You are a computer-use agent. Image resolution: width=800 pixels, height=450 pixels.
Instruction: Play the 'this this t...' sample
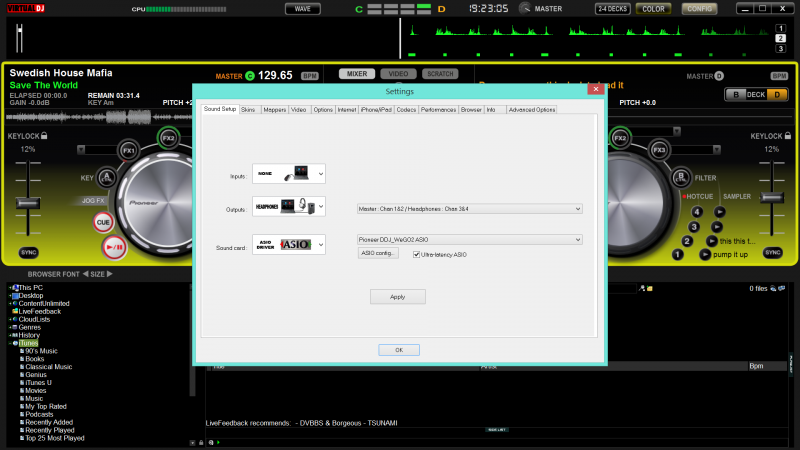712,241
